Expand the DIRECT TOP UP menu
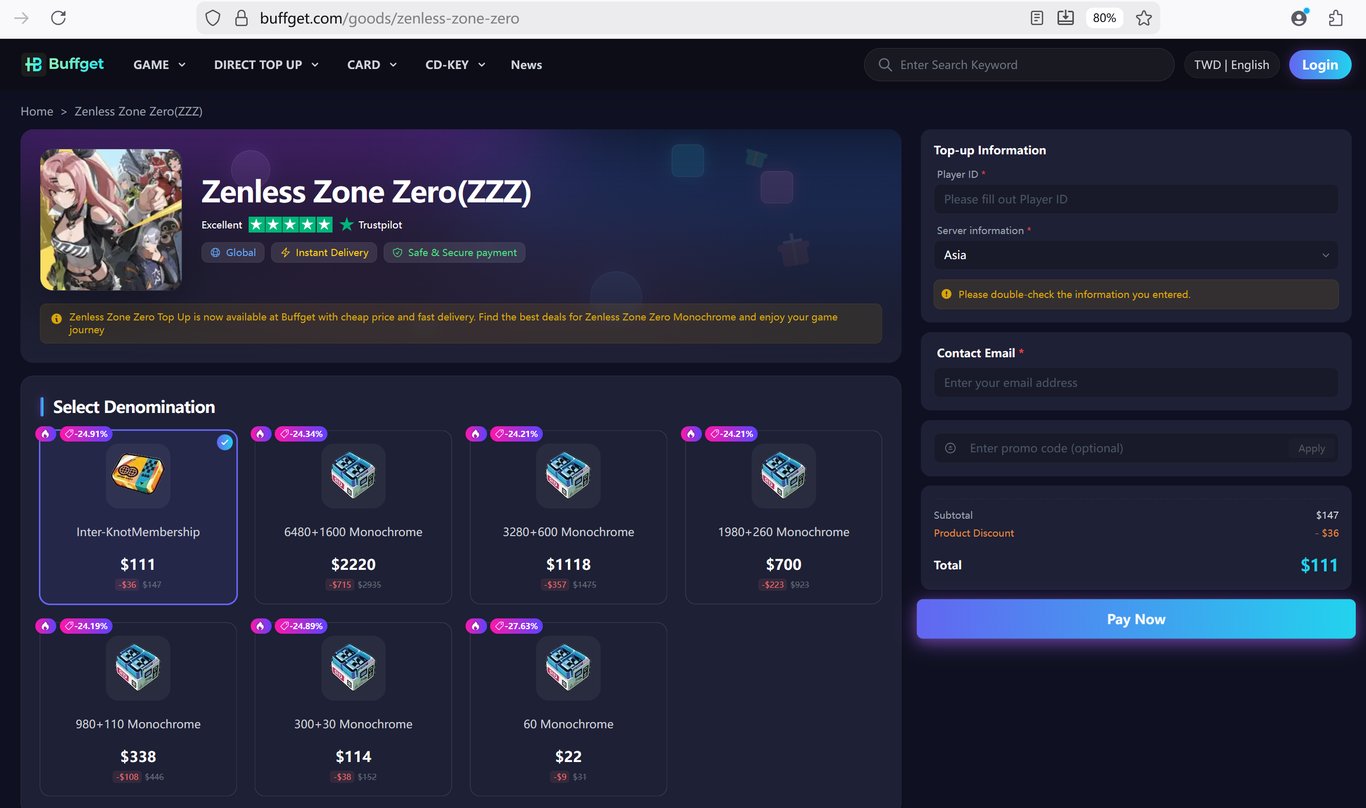1366x808 pixels. (x=266, y=65)
